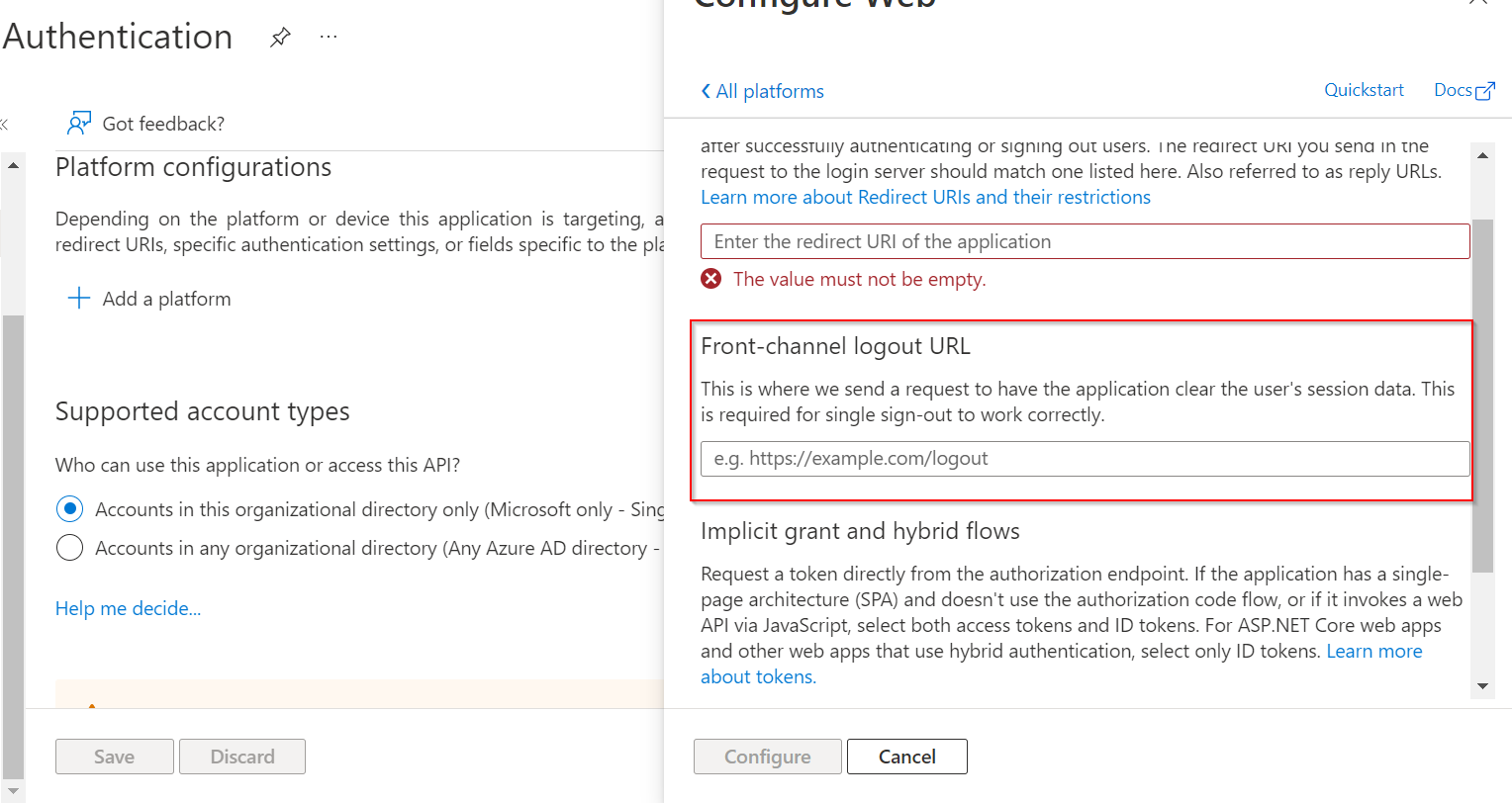This screenshot has height=803, width=1512.
Task: Click the redirect URI input field
Action: point(1085,241)
